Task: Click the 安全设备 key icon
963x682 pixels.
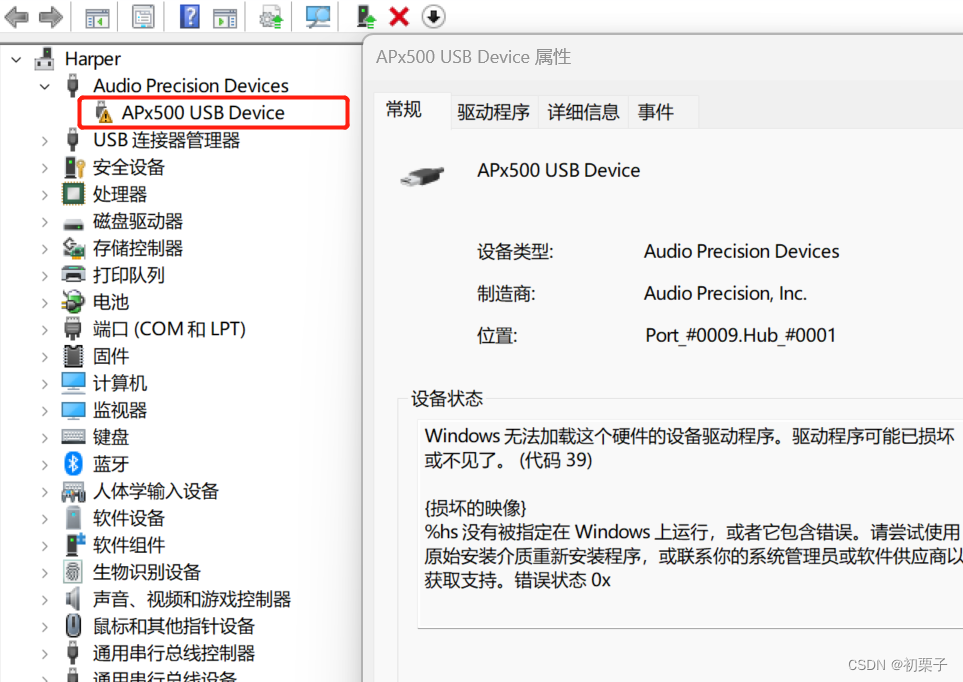Action: (x=74, y=167)
